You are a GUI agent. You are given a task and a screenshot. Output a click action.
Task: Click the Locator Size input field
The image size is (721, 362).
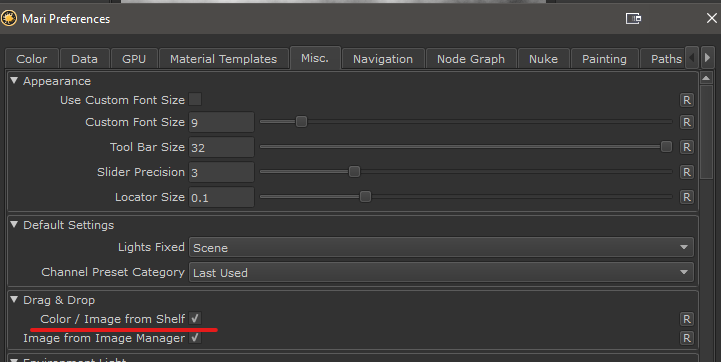coord(221,197)
